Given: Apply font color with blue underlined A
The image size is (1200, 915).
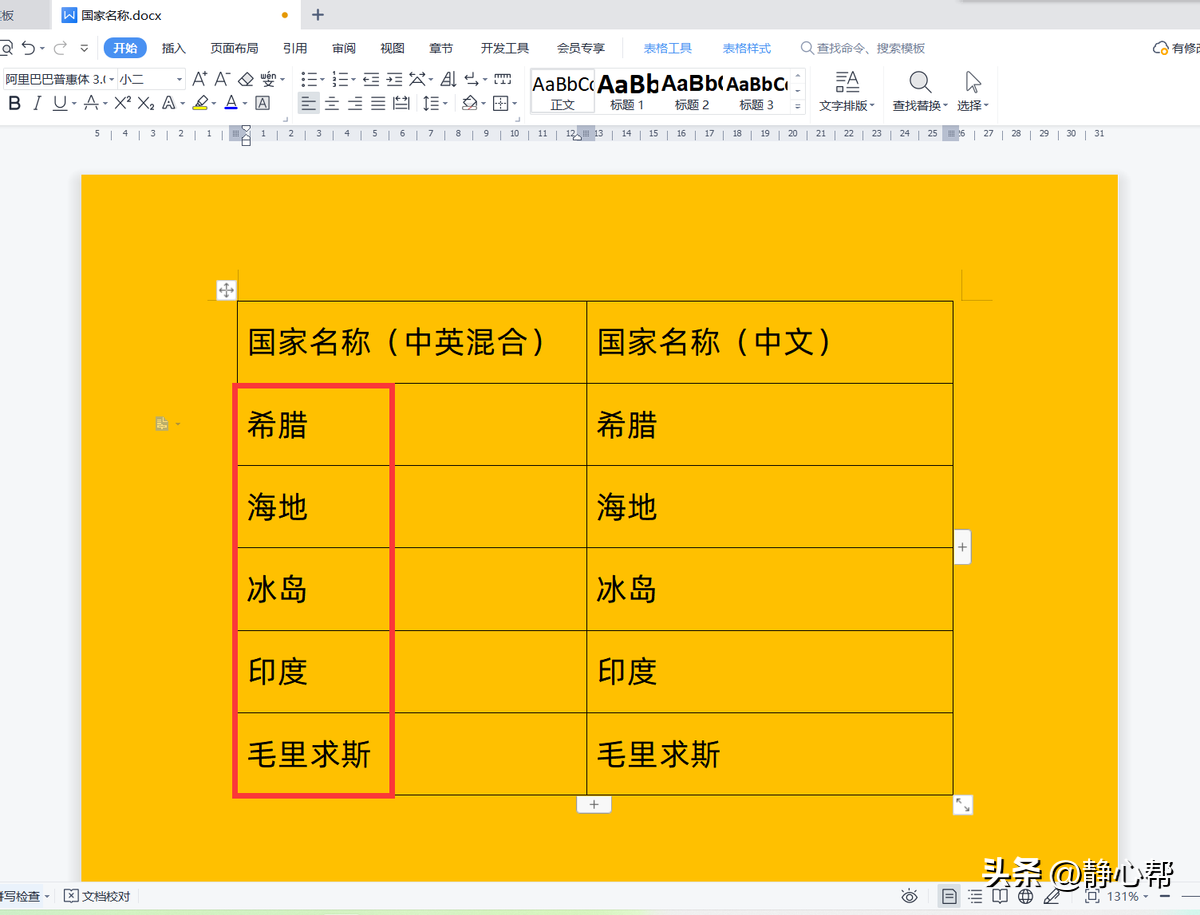Looking at the screenshot, I should (231, 103).
